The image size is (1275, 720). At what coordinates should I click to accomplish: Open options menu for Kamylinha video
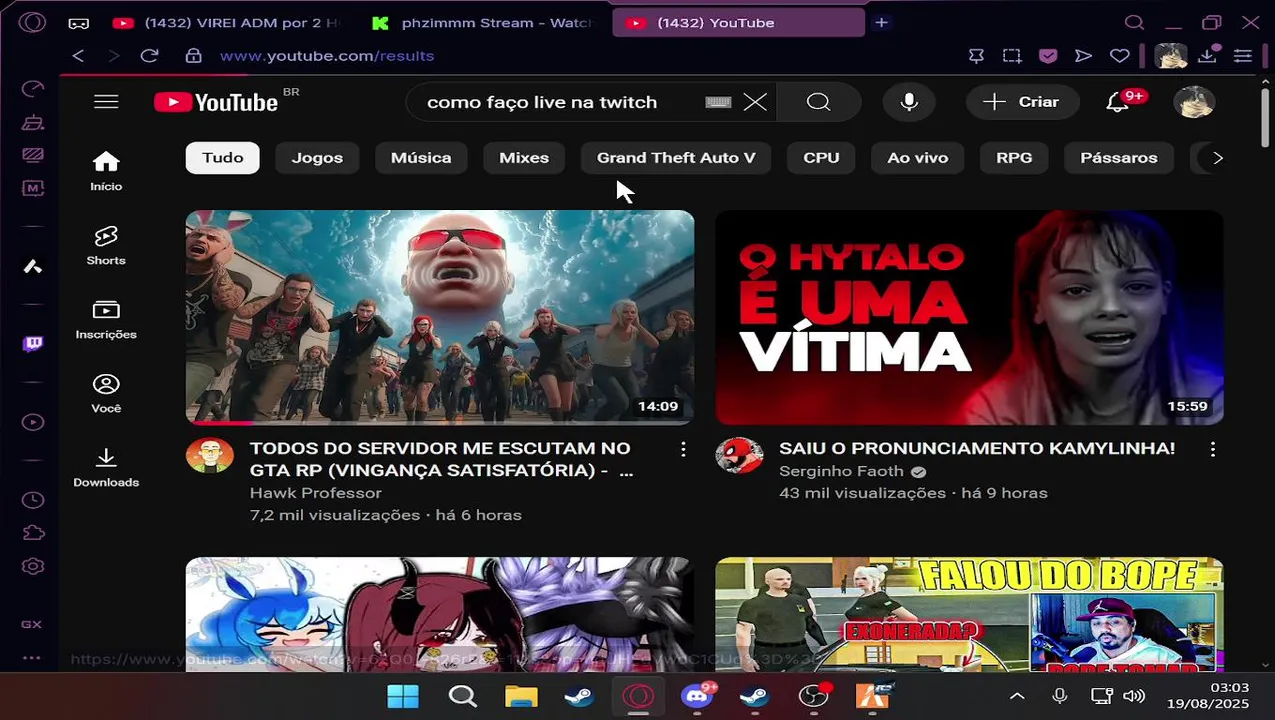click(1212, 450)
